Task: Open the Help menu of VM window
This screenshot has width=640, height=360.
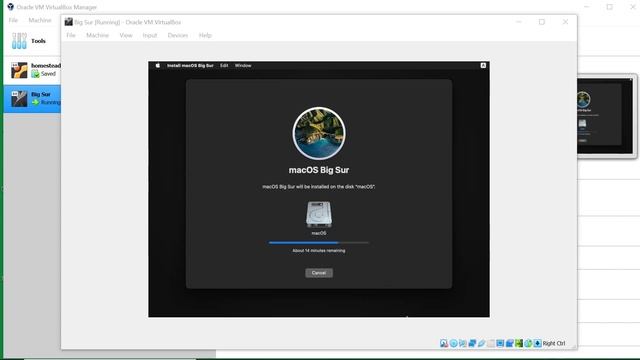Action: (205, 35)
